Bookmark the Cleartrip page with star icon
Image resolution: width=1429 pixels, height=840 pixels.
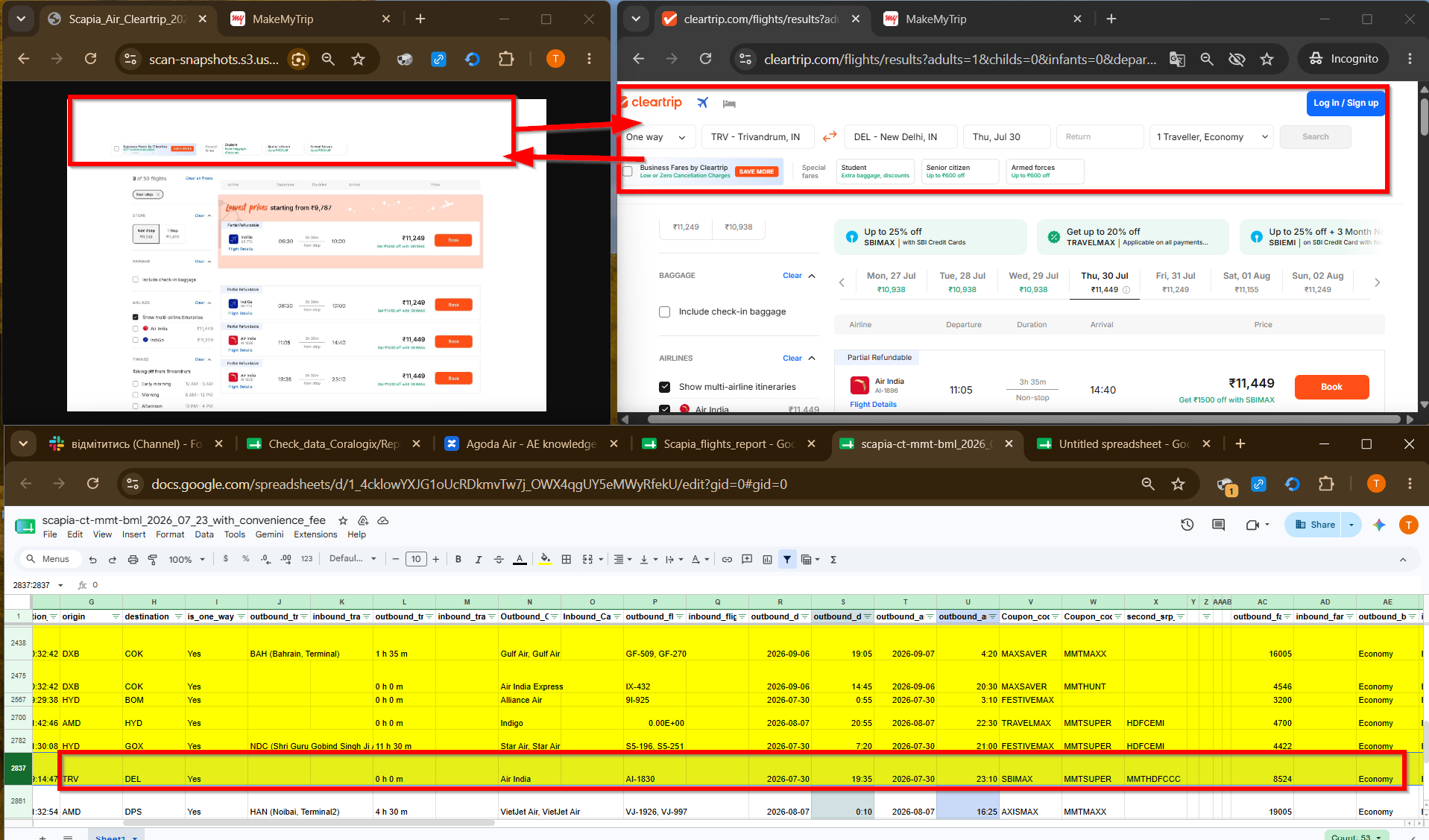(x=1267, y=59)
